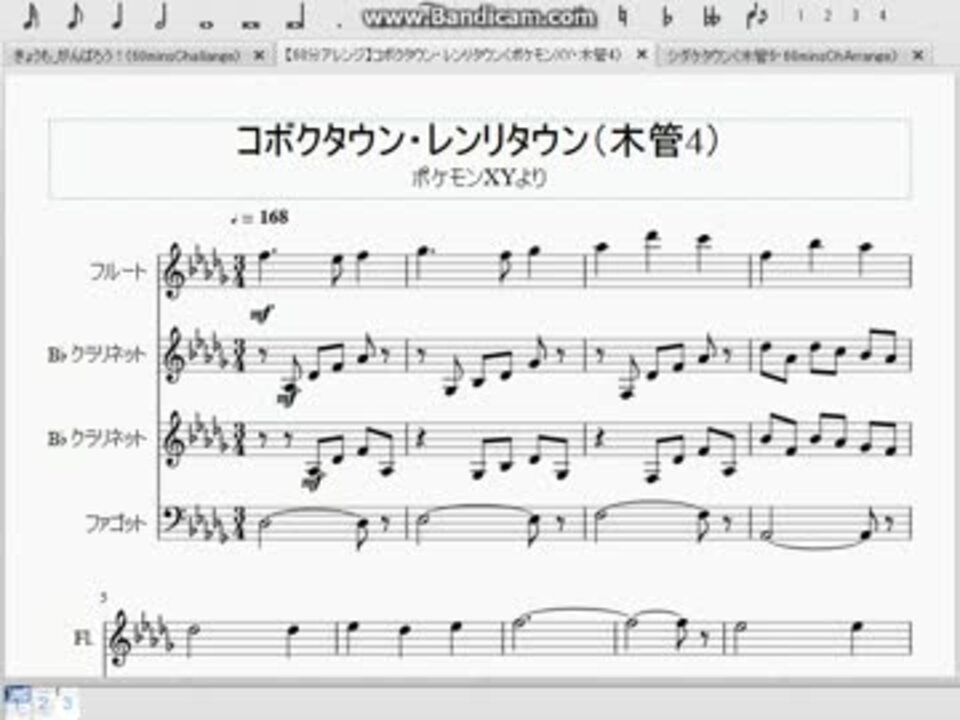
Task: Select the 16th note duration
Action: tap(31, 17)
